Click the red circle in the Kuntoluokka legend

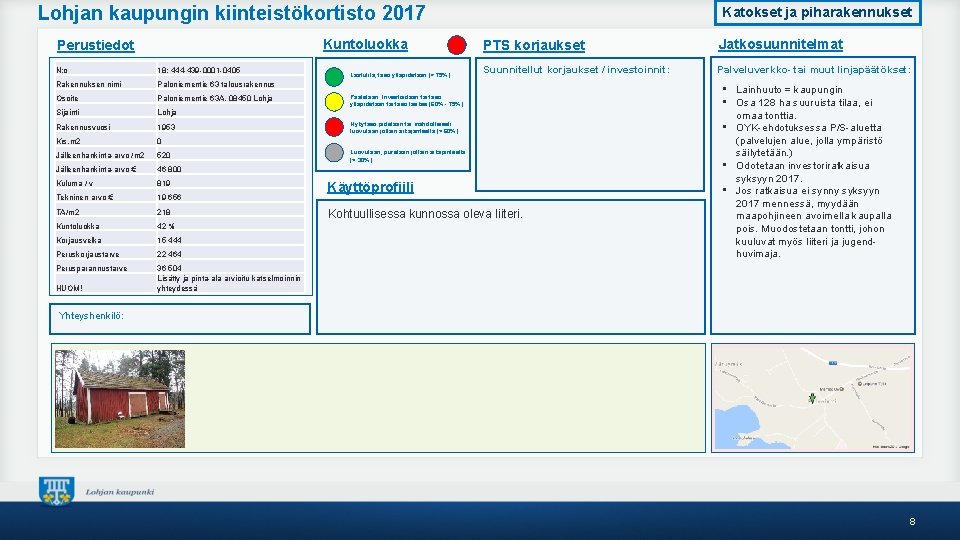point(334,127)
